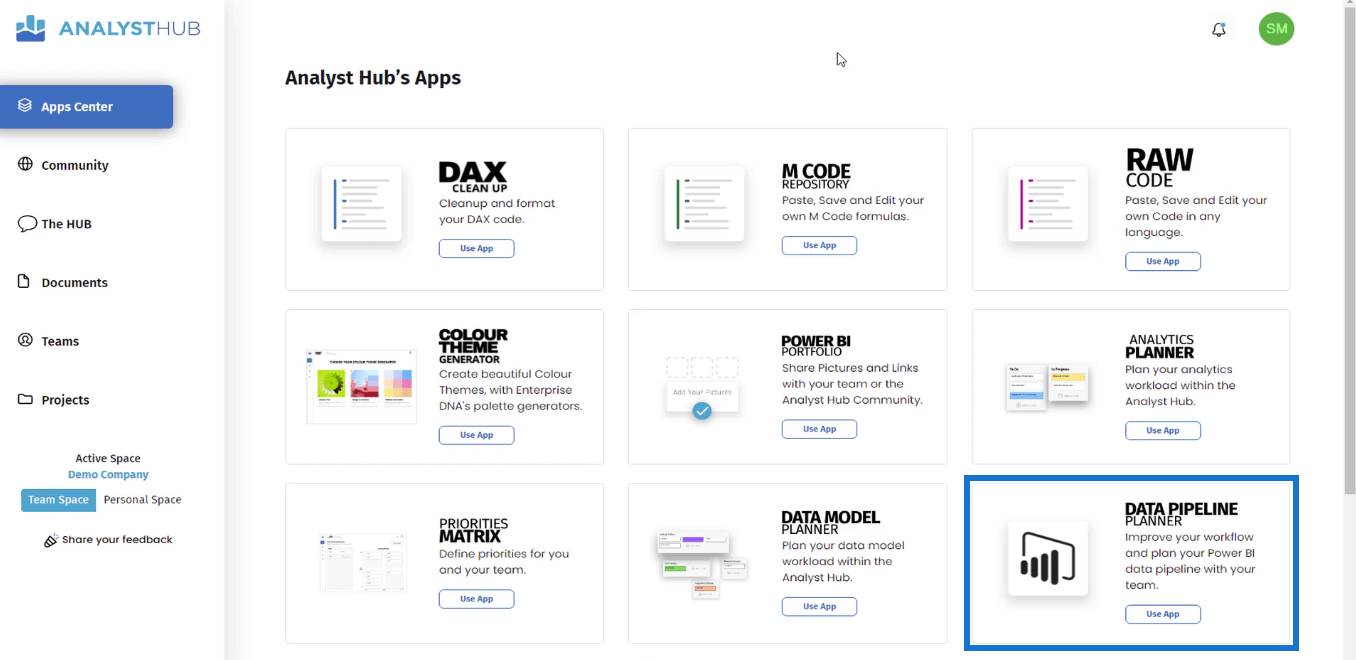Click the Power BI Portfolio title
Viewport: 1356px width, 660px height.
816,346
